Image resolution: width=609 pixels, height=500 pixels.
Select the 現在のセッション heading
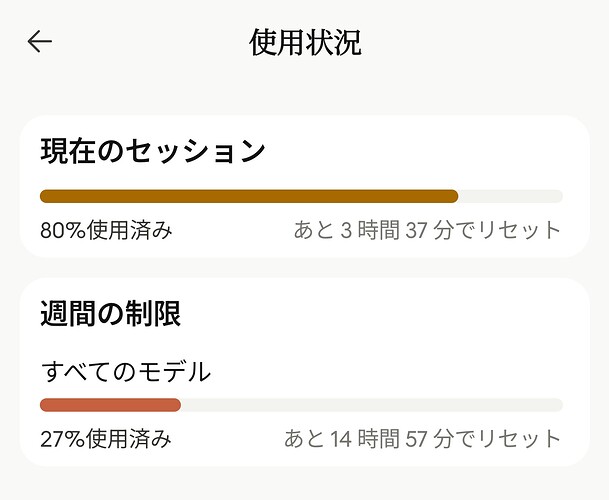click(x=153, y=151)
